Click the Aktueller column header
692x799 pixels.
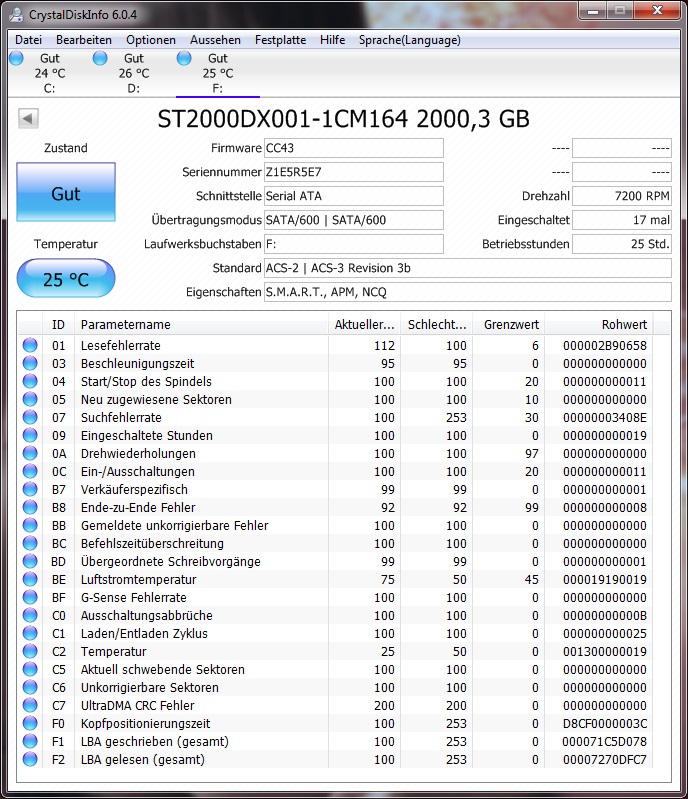364,325
